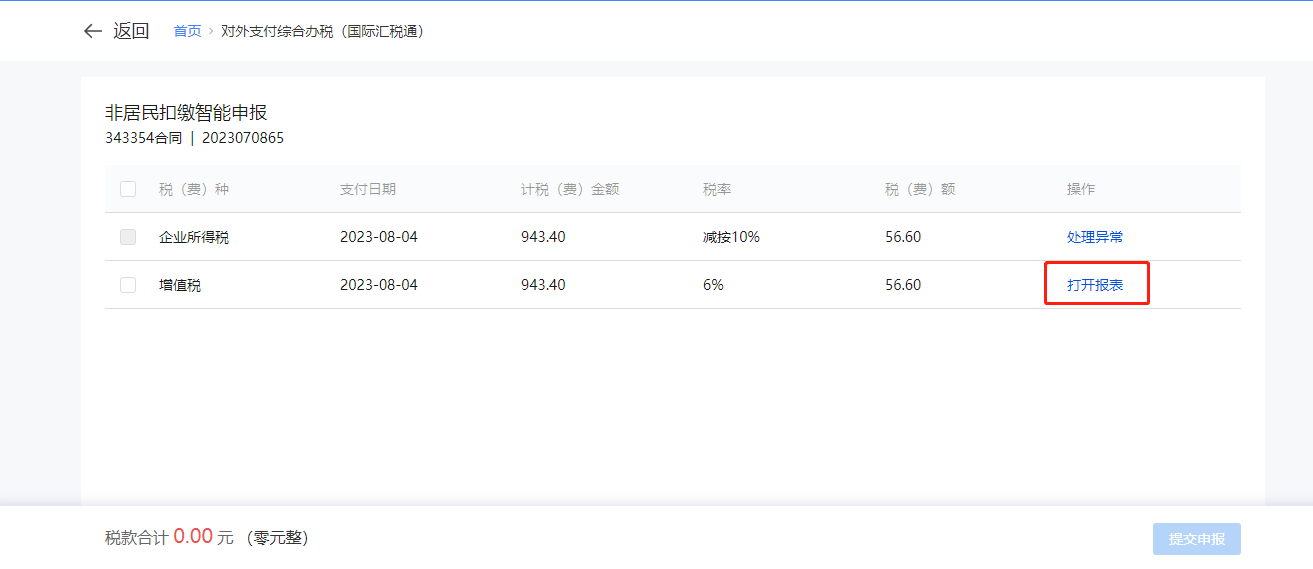
Task: Check the 增值税 row checkbox
Action: click(128, 285)
